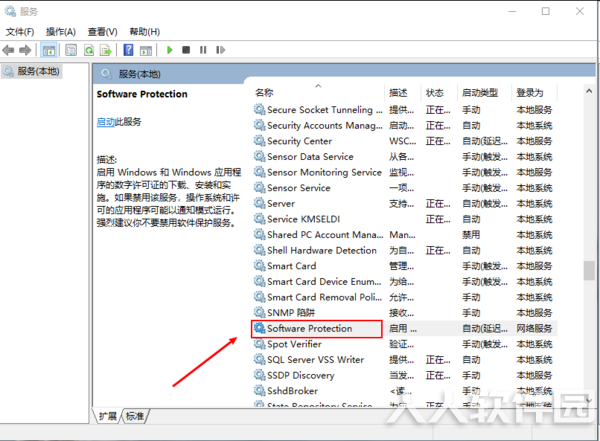
Task: Click gear icon beside Server
Action: 259,203
